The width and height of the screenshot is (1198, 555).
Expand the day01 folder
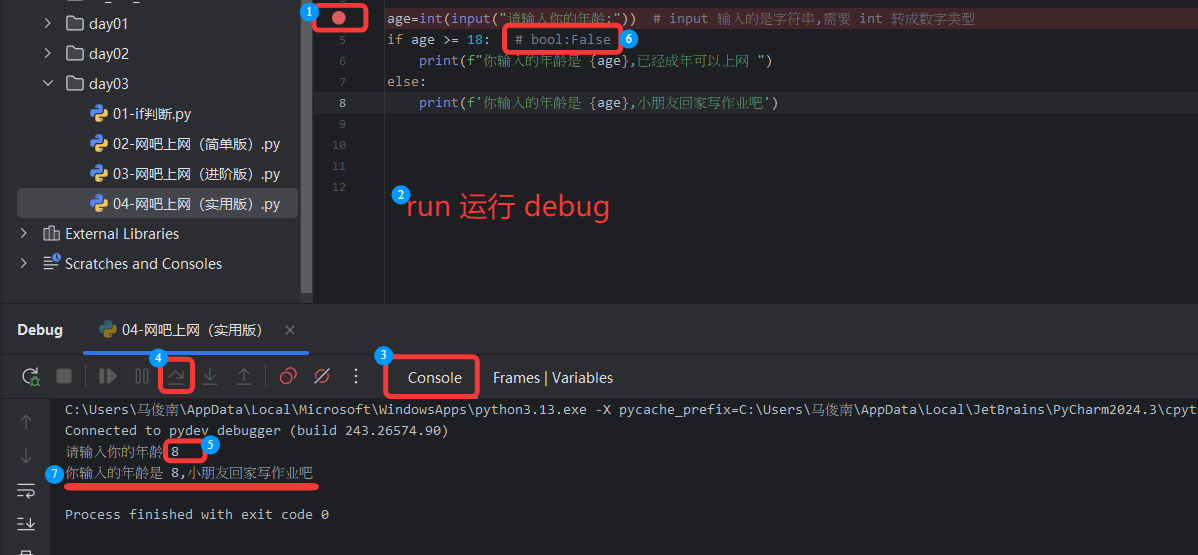point(47,24)
